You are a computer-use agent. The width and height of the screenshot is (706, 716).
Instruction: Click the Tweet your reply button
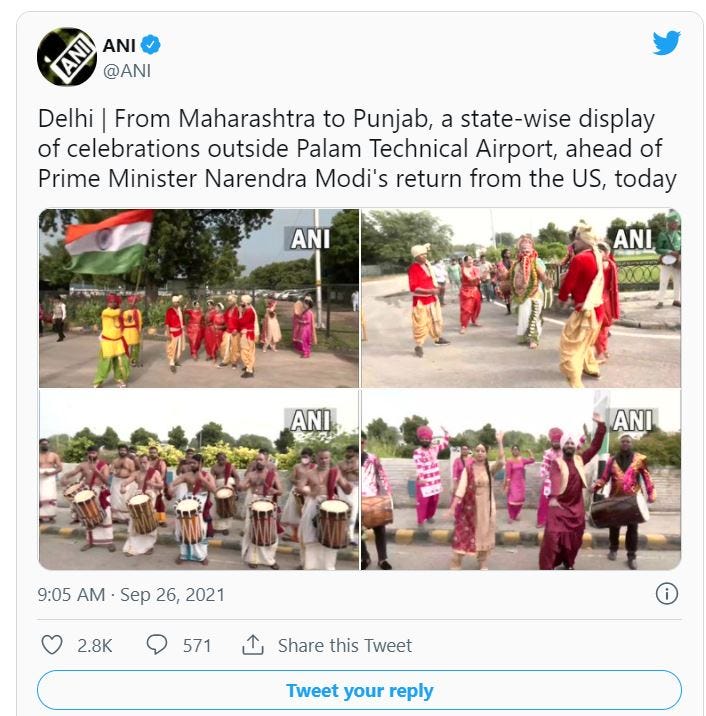[x=359, y=690]
